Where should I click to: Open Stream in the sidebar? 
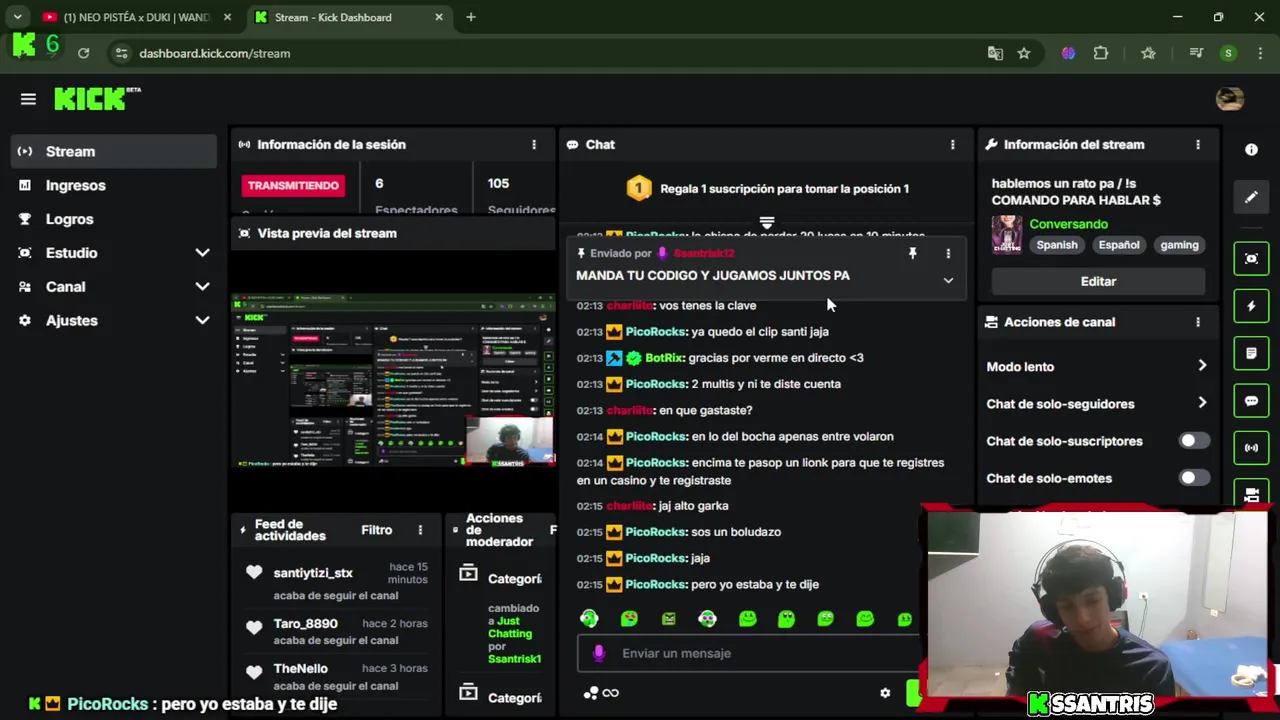(x=114, y=151)
